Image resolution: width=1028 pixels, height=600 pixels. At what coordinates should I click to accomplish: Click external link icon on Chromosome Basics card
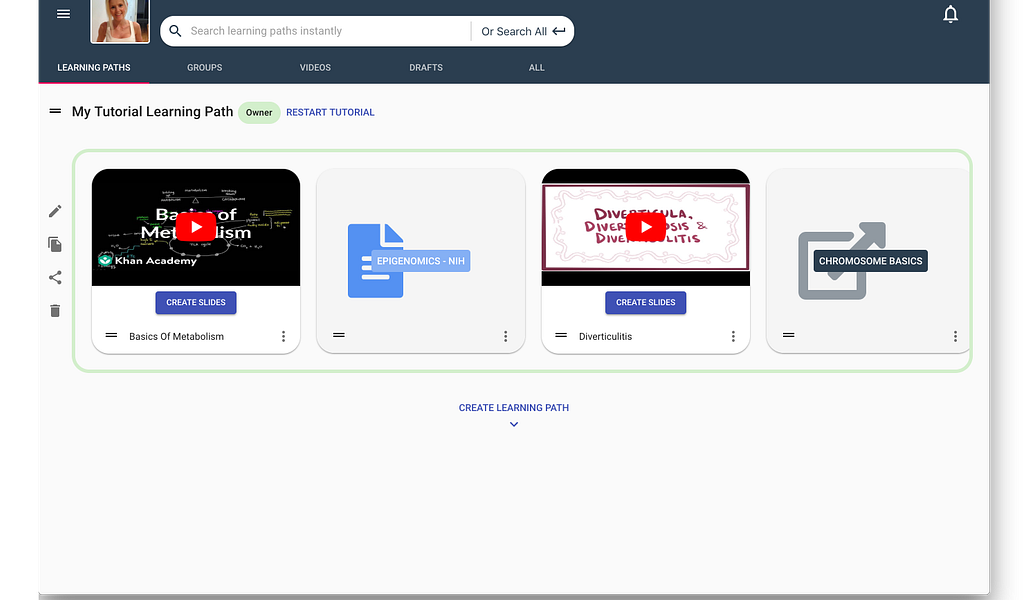tap(842, 261)
